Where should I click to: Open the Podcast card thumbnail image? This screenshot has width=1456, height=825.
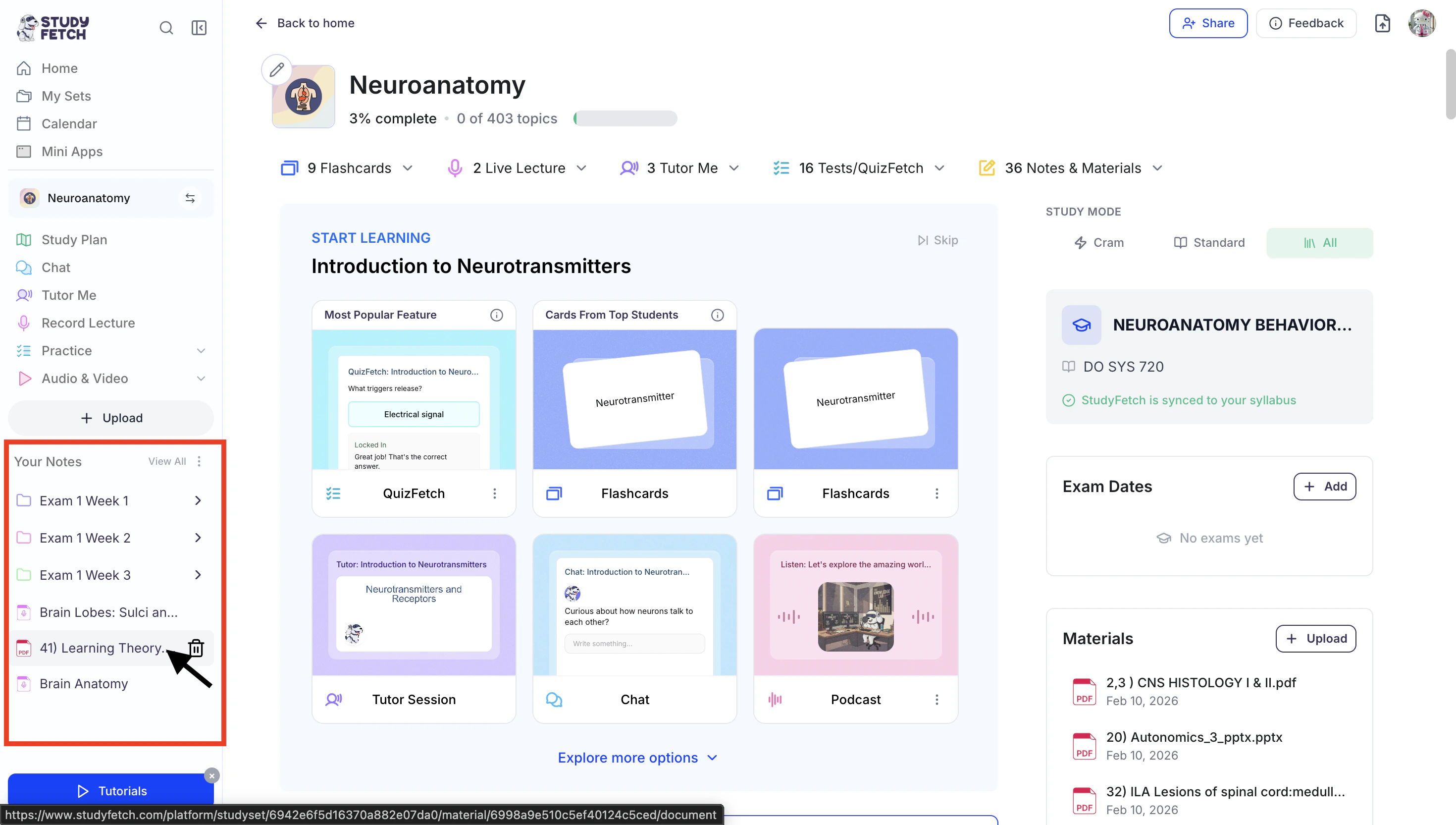tap(855, 616)
